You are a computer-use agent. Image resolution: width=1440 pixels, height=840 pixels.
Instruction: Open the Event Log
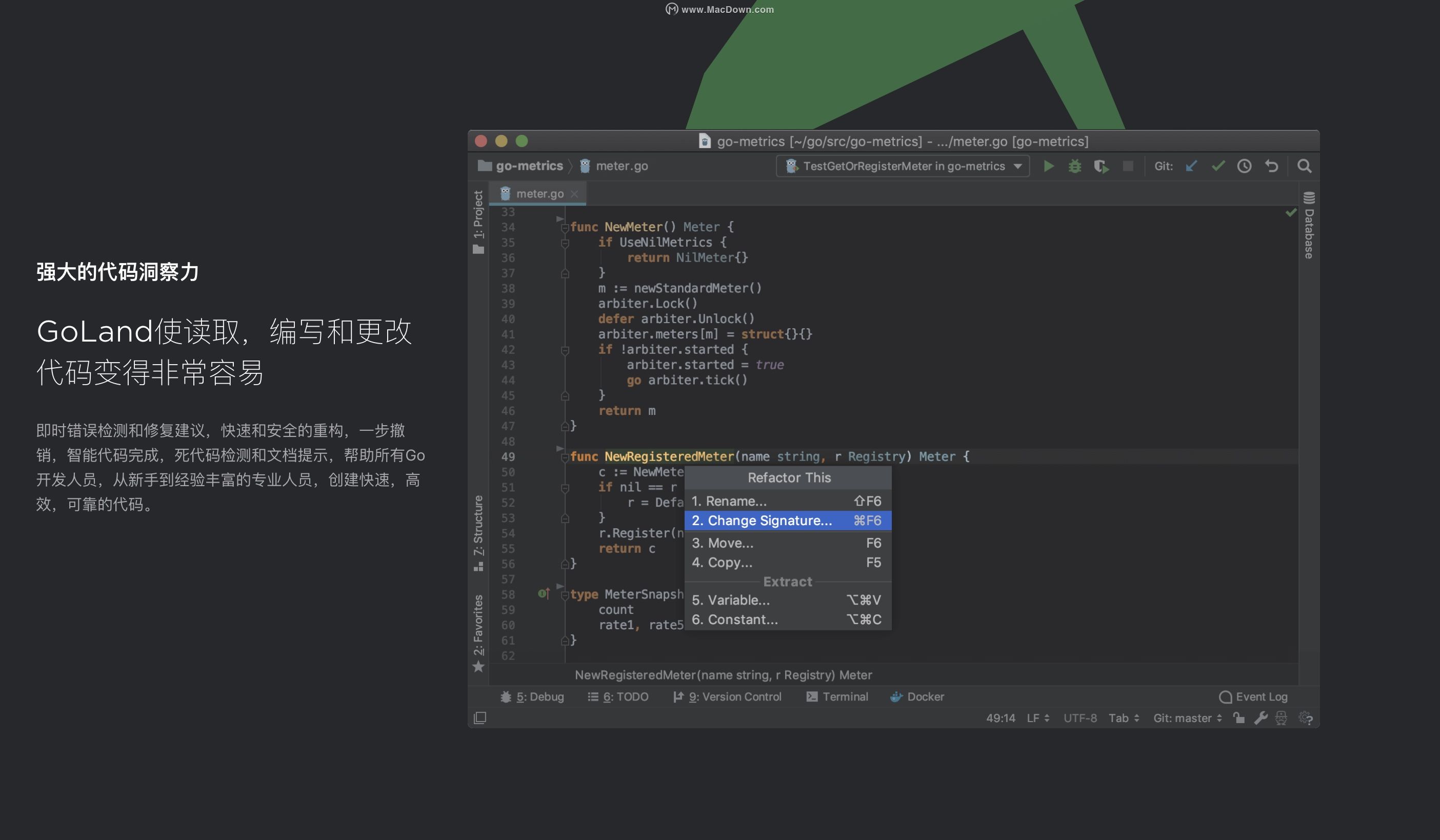[x=1254, y=697]
